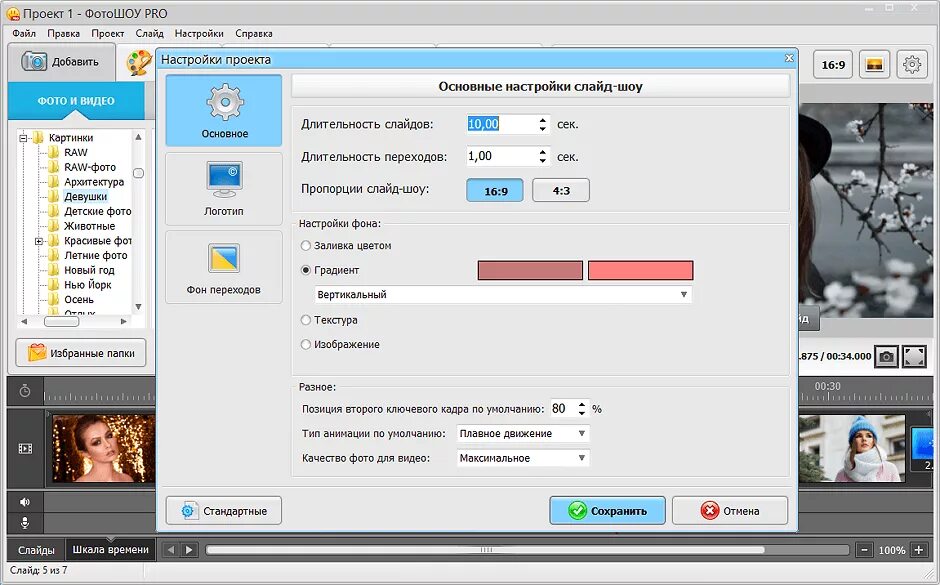Close the Настройки проекта dialog
This screenshot has width=940, height=585.
789,58
